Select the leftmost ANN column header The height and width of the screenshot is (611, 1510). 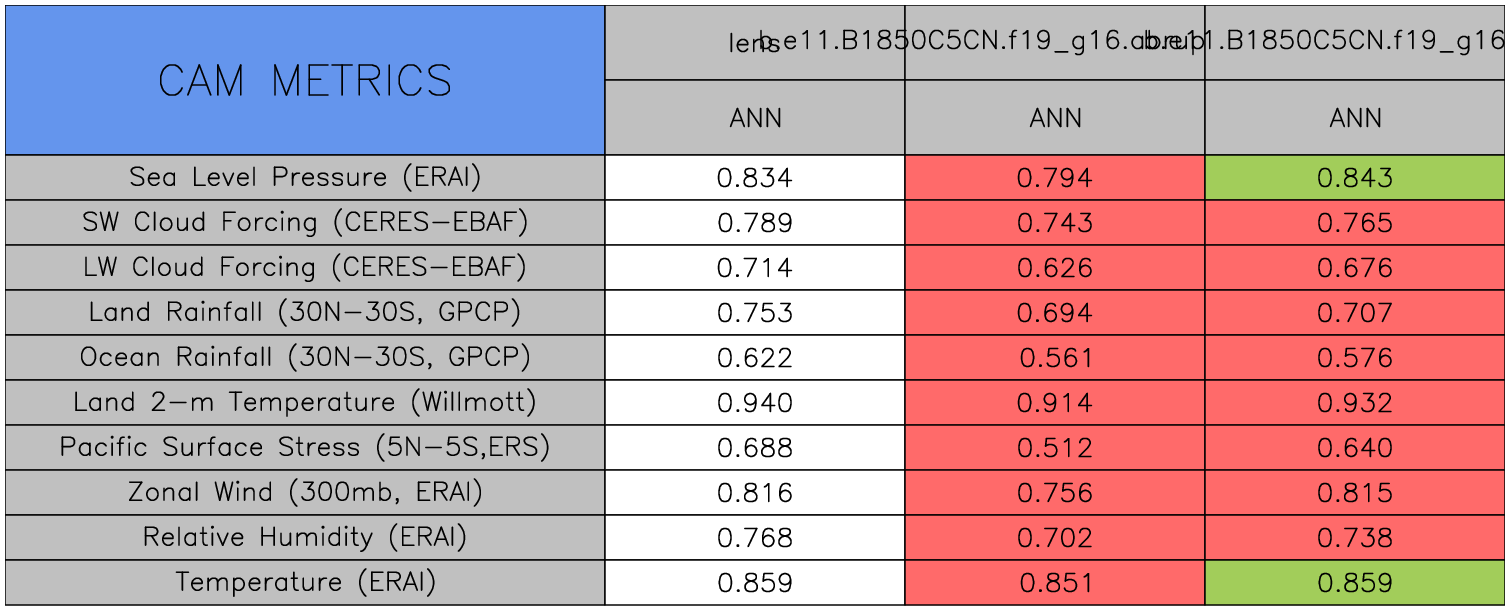[755, 118]
